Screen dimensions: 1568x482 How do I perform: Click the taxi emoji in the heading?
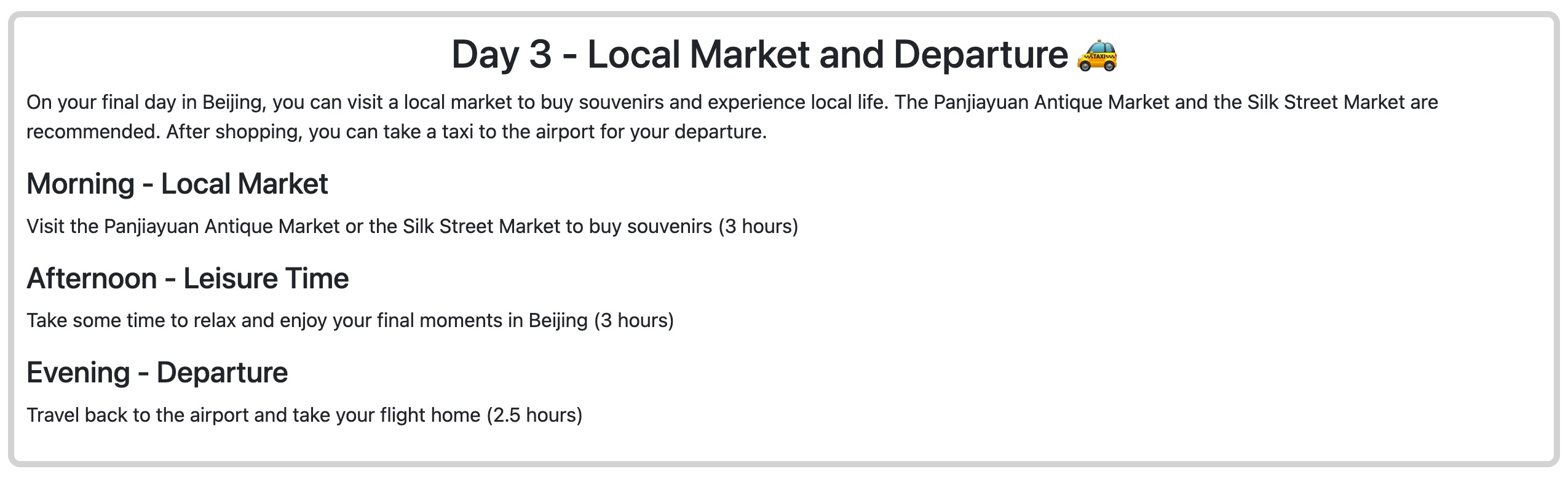point(1096,55)
